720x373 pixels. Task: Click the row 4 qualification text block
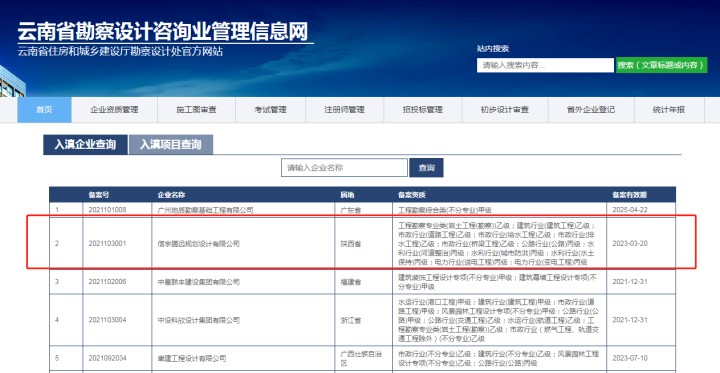click(498, 320)
